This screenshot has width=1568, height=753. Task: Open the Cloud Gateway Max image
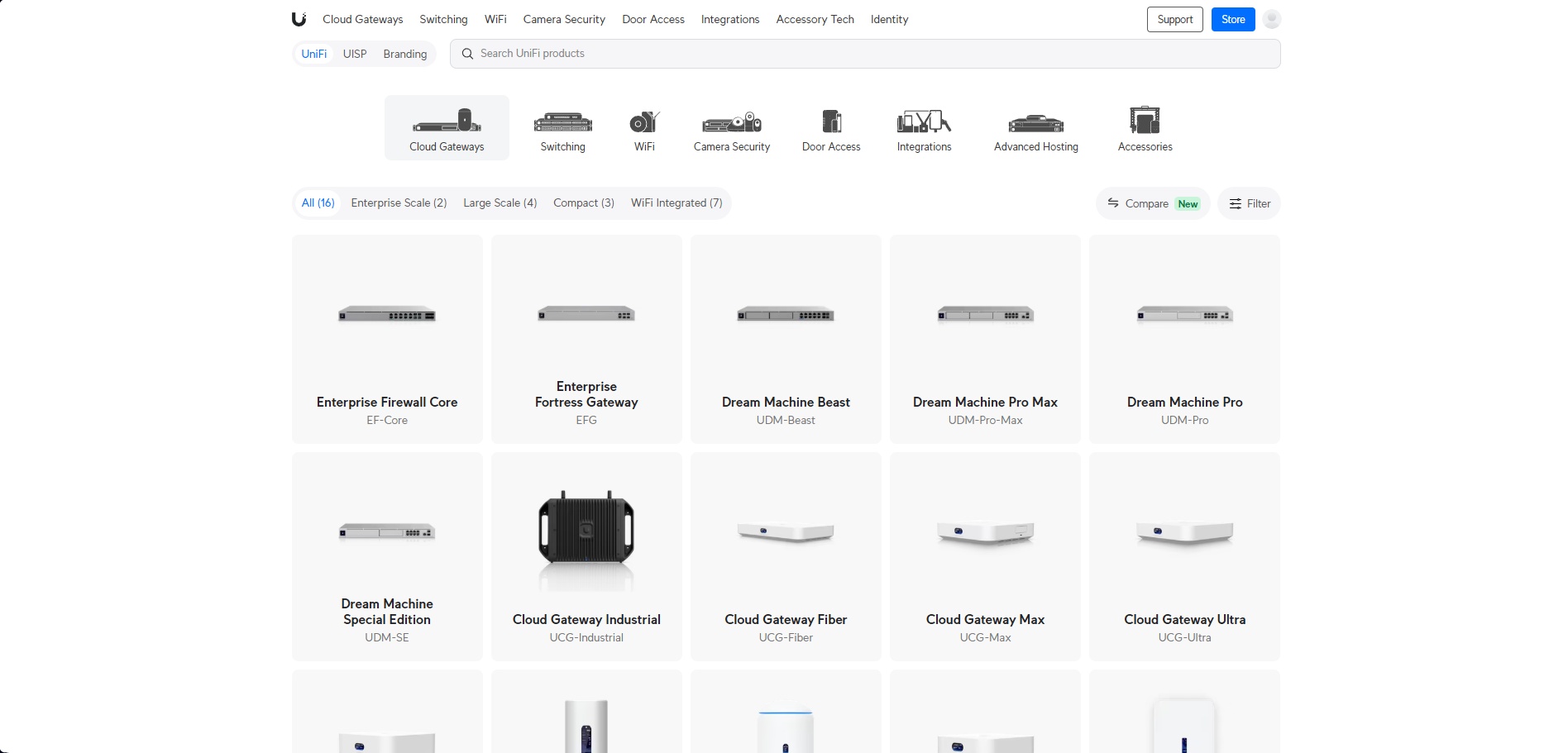pos(986,532)
